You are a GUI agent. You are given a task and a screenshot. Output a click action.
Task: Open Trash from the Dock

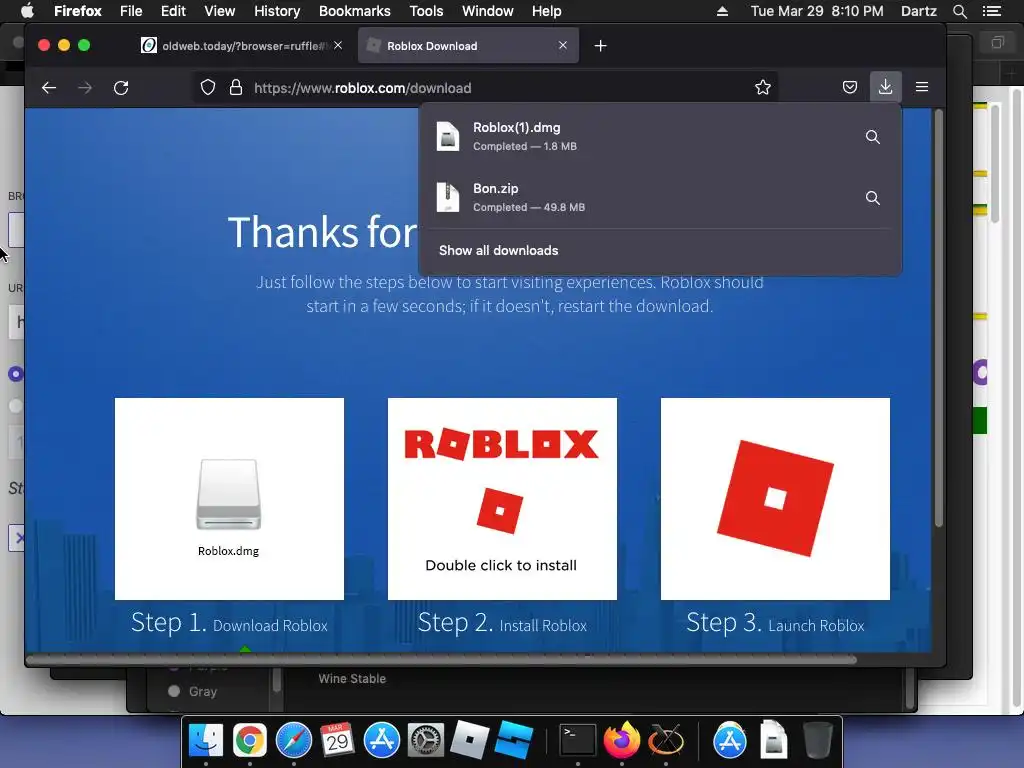click(818, 740)
